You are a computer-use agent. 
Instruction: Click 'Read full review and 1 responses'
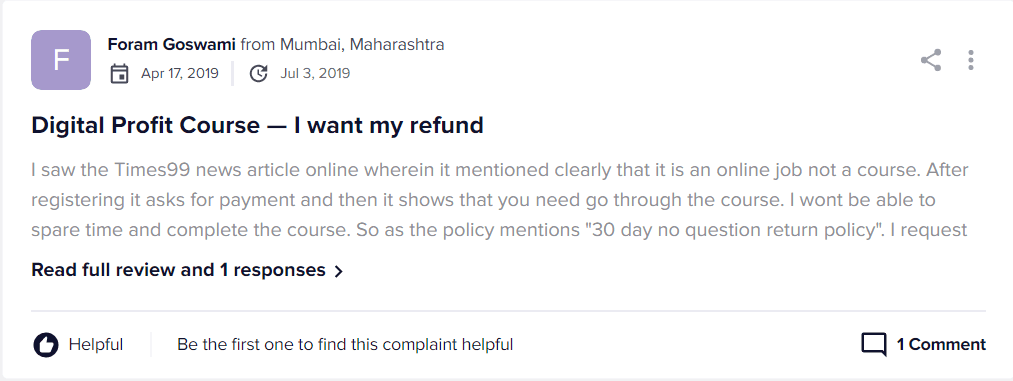click(178, 270)
